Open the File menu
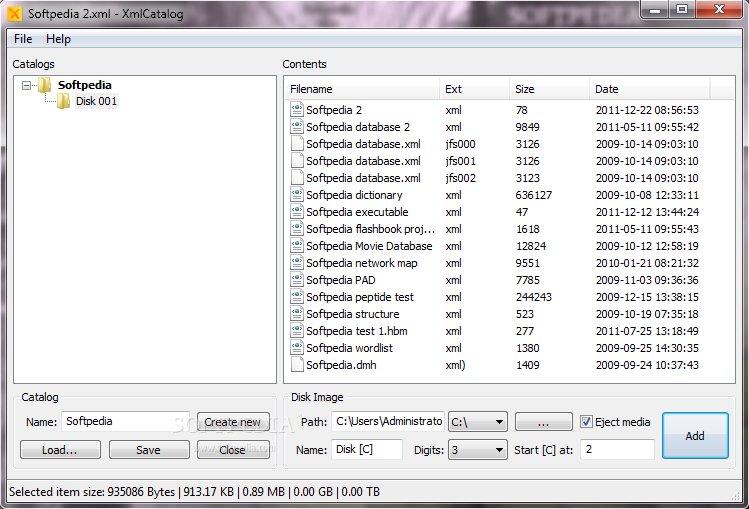The height and width of the screenshot is (509, 749). pyautogui.click(x=23, y=39)
